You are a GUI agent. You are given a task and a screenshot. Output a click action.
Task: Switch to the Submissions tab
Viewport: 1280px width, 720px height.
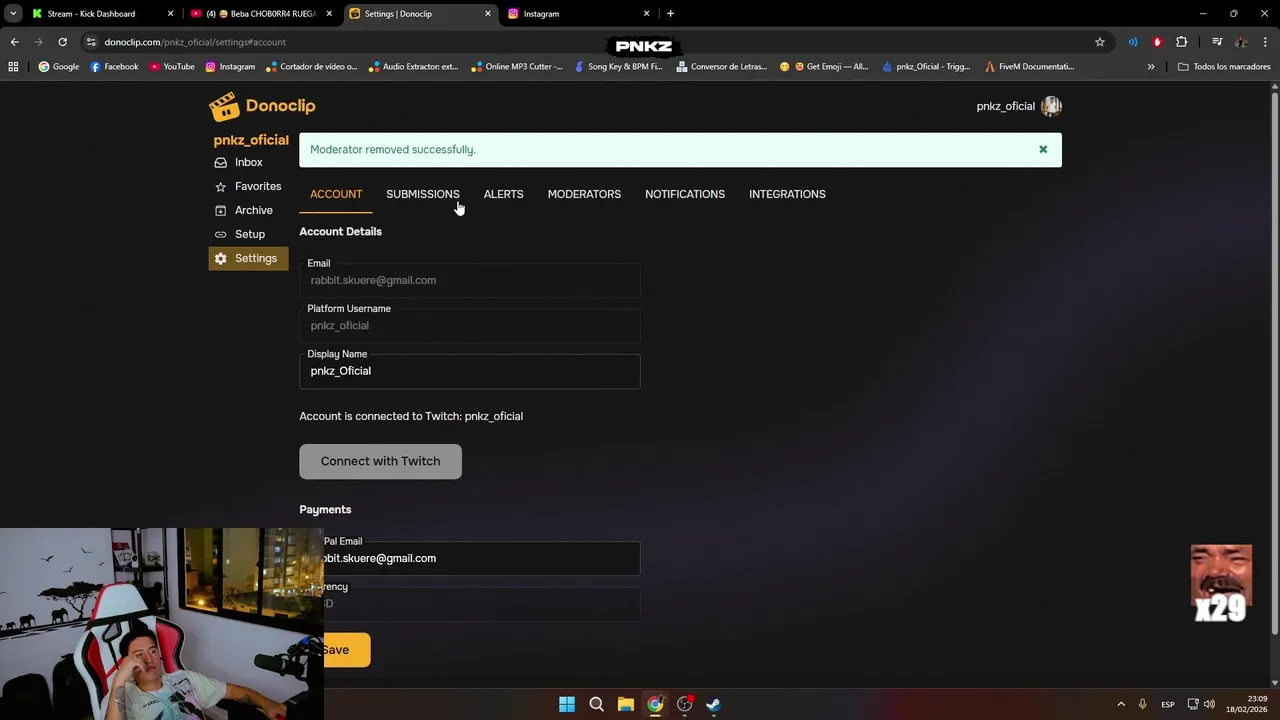[423, 194]
